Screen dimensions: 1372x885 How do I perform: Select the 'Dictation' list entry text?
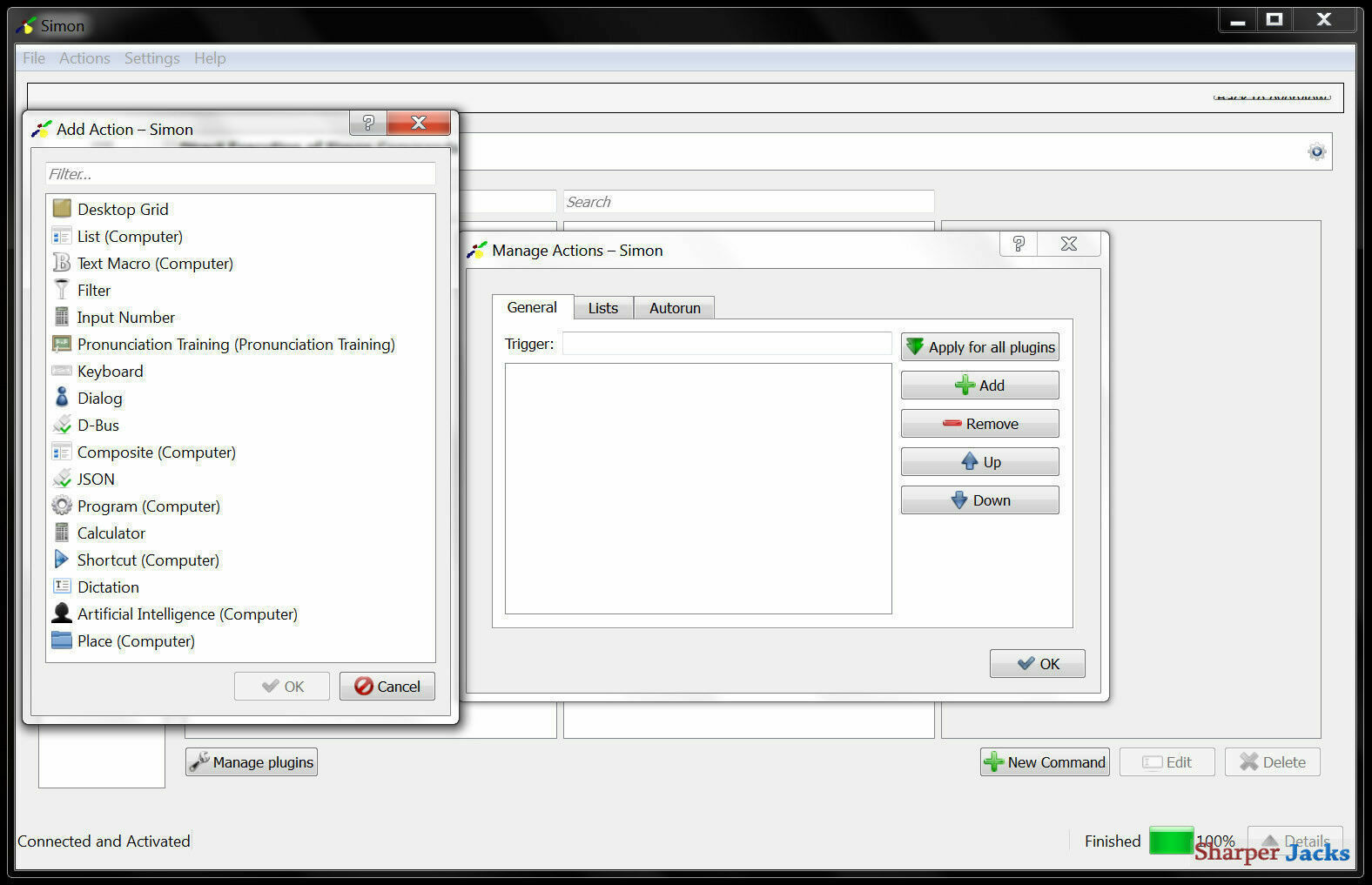coord(108,587)
